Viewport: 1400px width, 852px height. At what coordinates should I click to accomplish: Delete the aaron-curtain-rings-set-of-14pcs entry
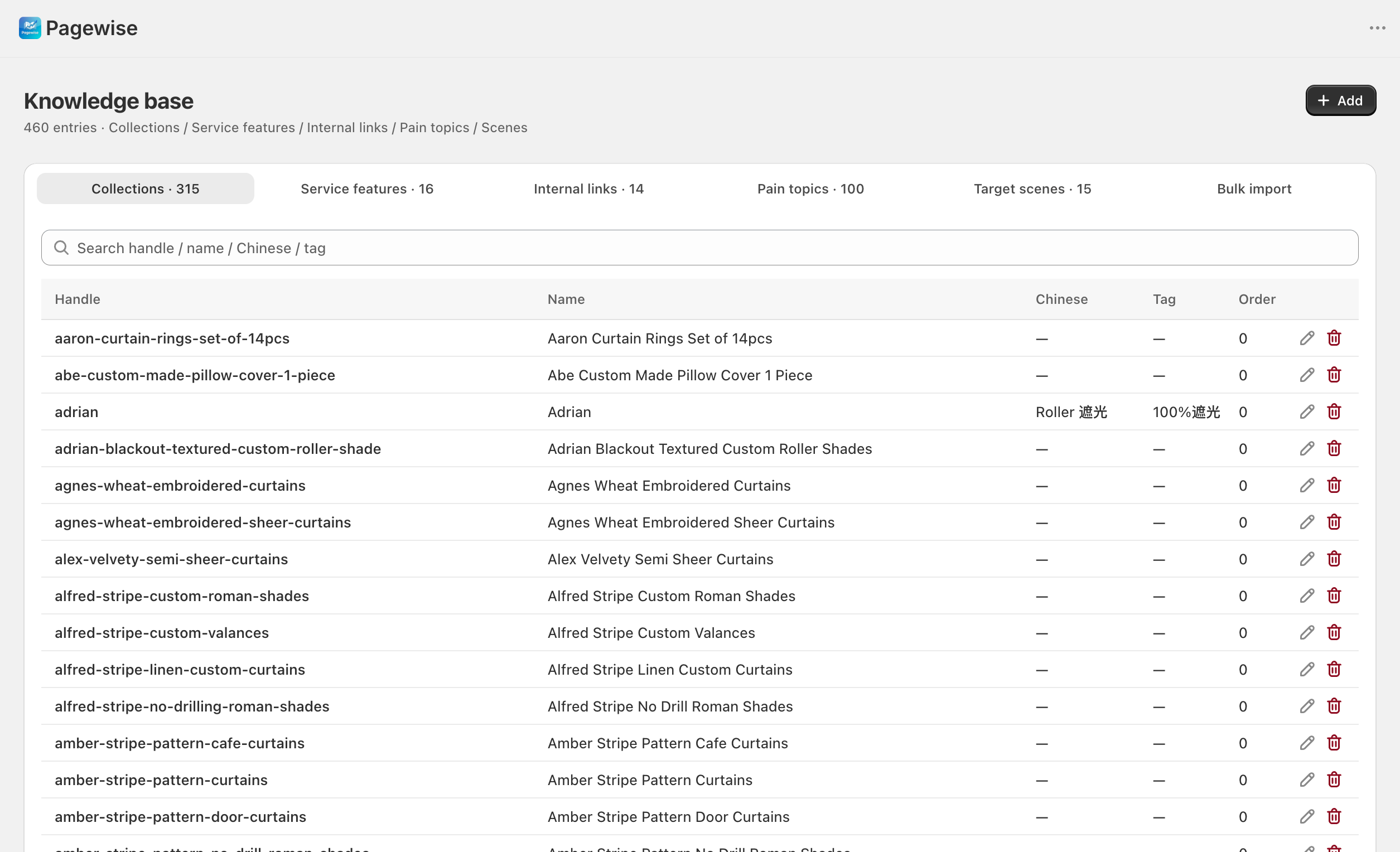[1334, 338]
